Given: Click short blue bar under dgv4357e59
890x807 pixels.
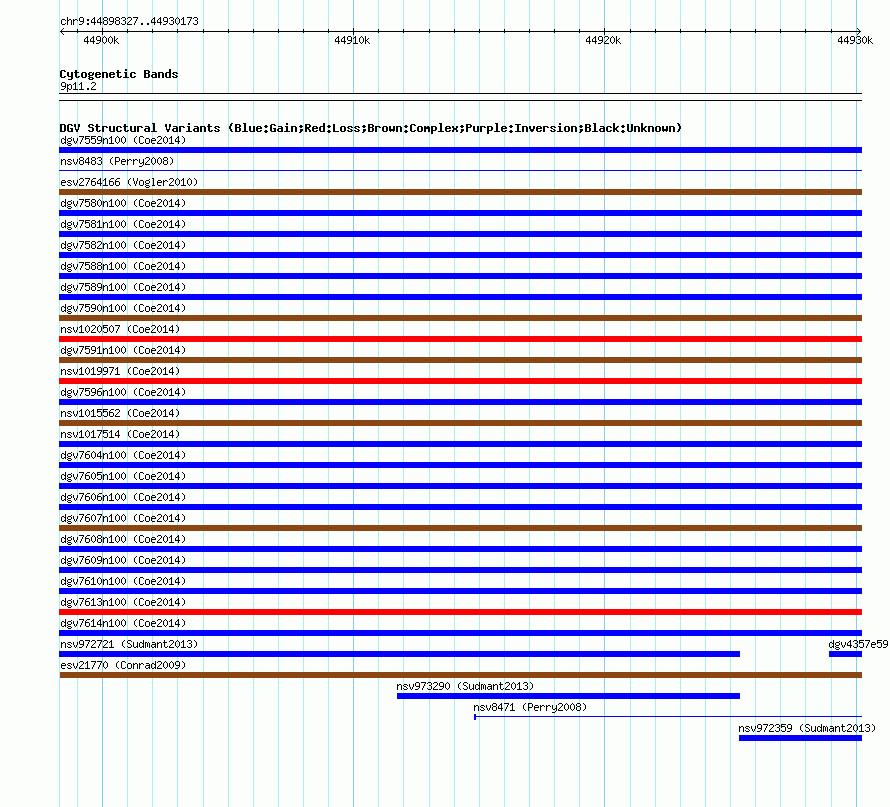Looking at the screenshot, I should click(x=845, y=654).
